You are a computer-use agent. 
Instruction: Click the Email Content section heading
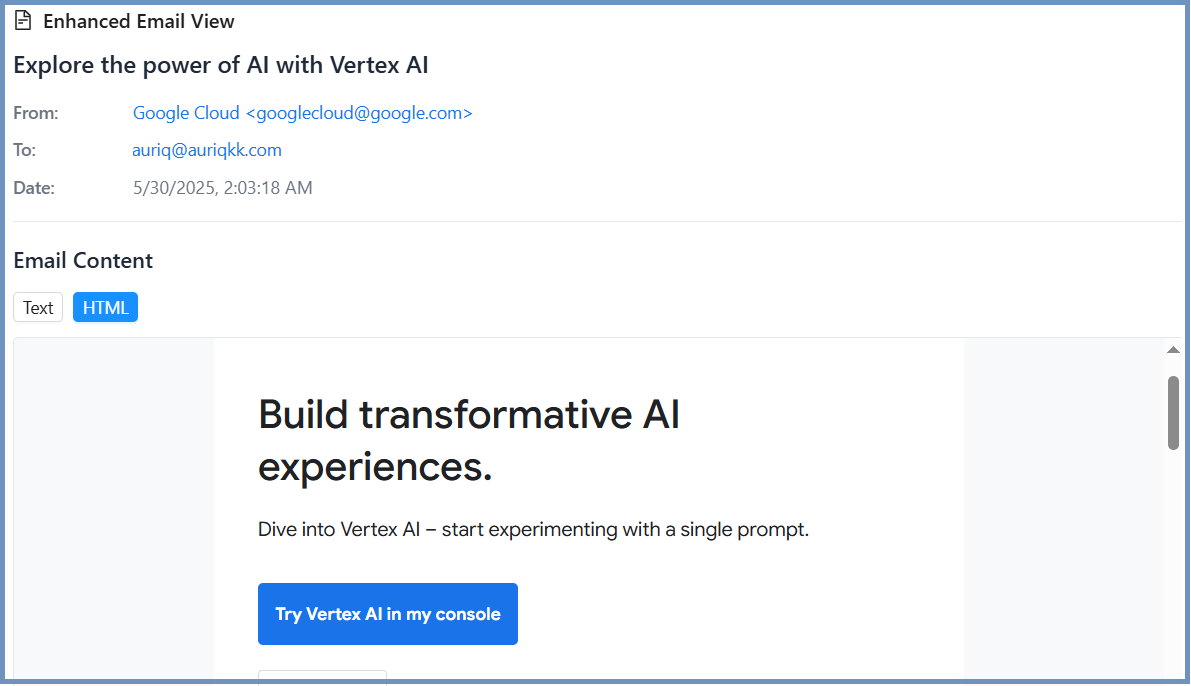[x=83, y=261]
